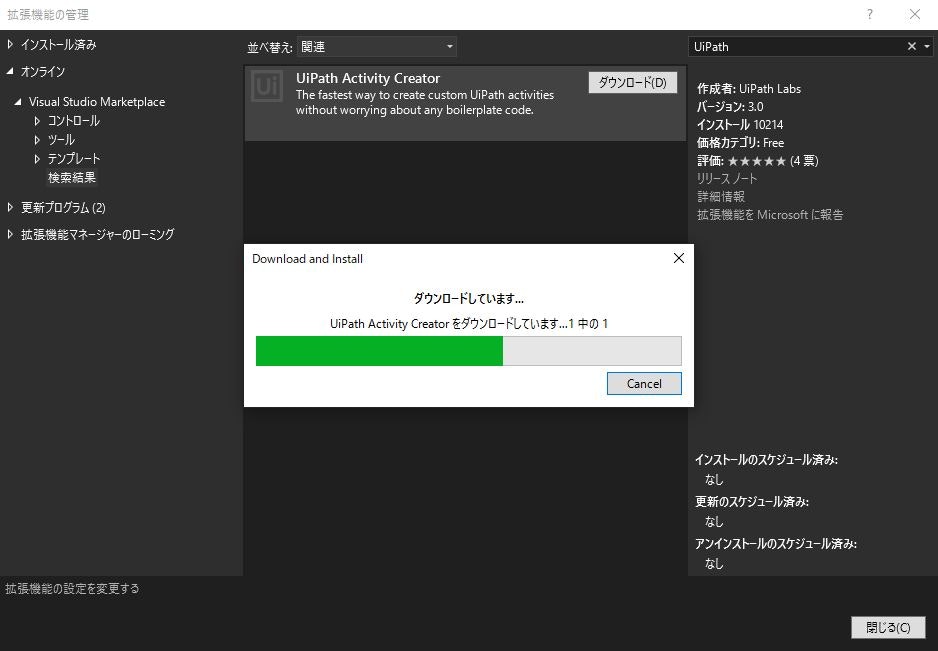This screenshot has height=651, width=938.
Task: Expand the ツール node
Action: 37,140
